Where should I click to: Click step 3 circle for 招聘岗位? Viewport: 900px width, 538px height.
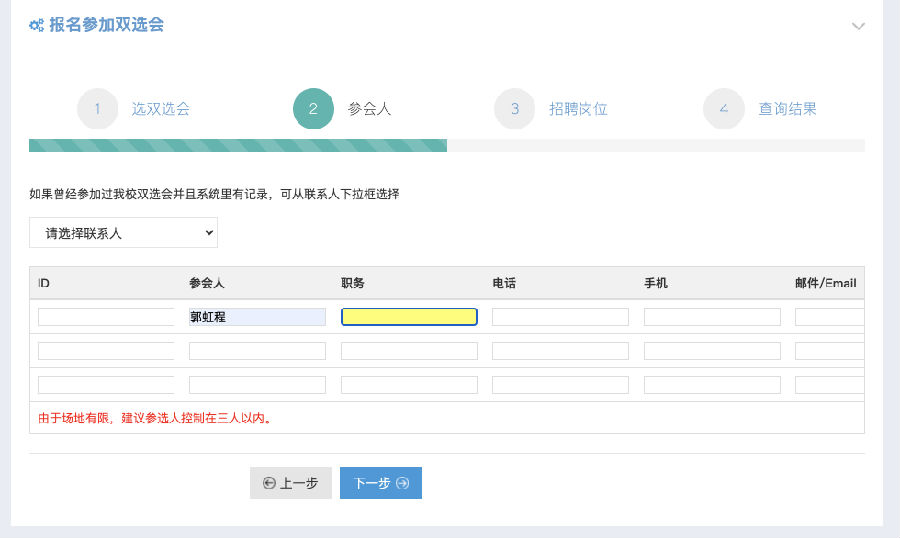[515, 109]
